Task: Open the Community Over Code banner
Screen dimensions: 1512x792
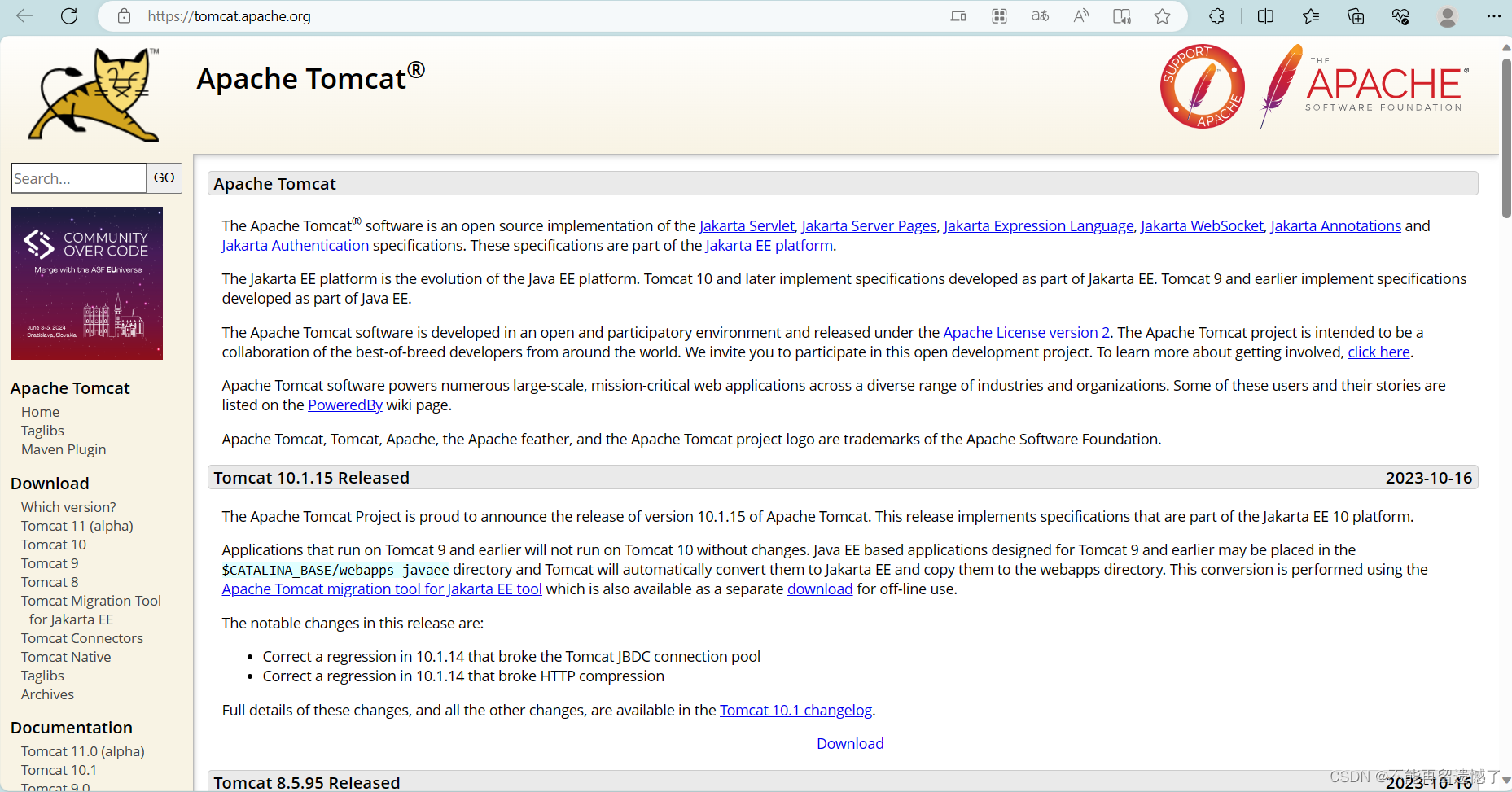Action: click(x=86, y=283)
